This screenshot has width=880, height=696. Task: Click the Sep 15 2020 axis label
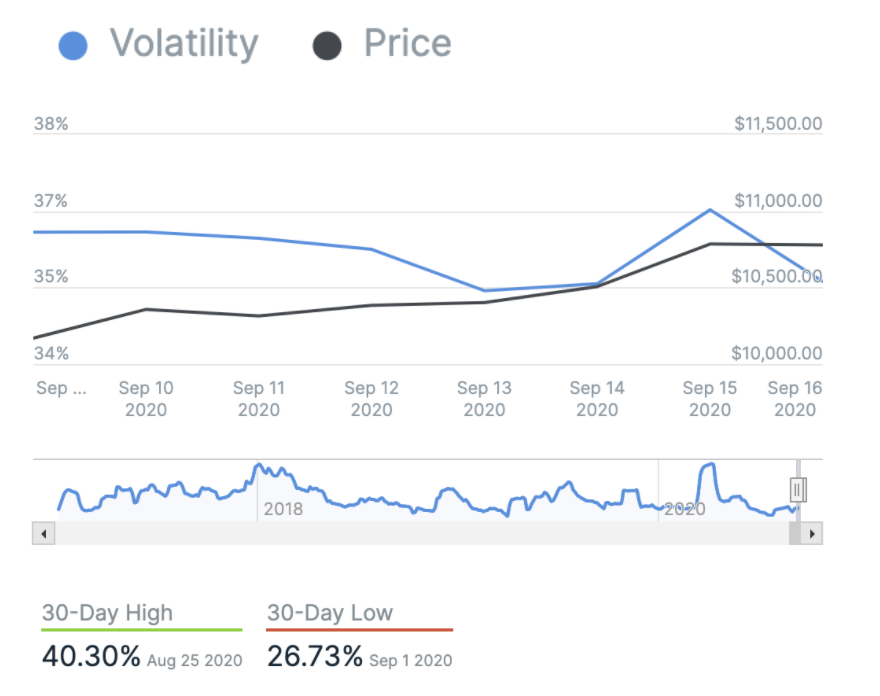tap(710, 398)
